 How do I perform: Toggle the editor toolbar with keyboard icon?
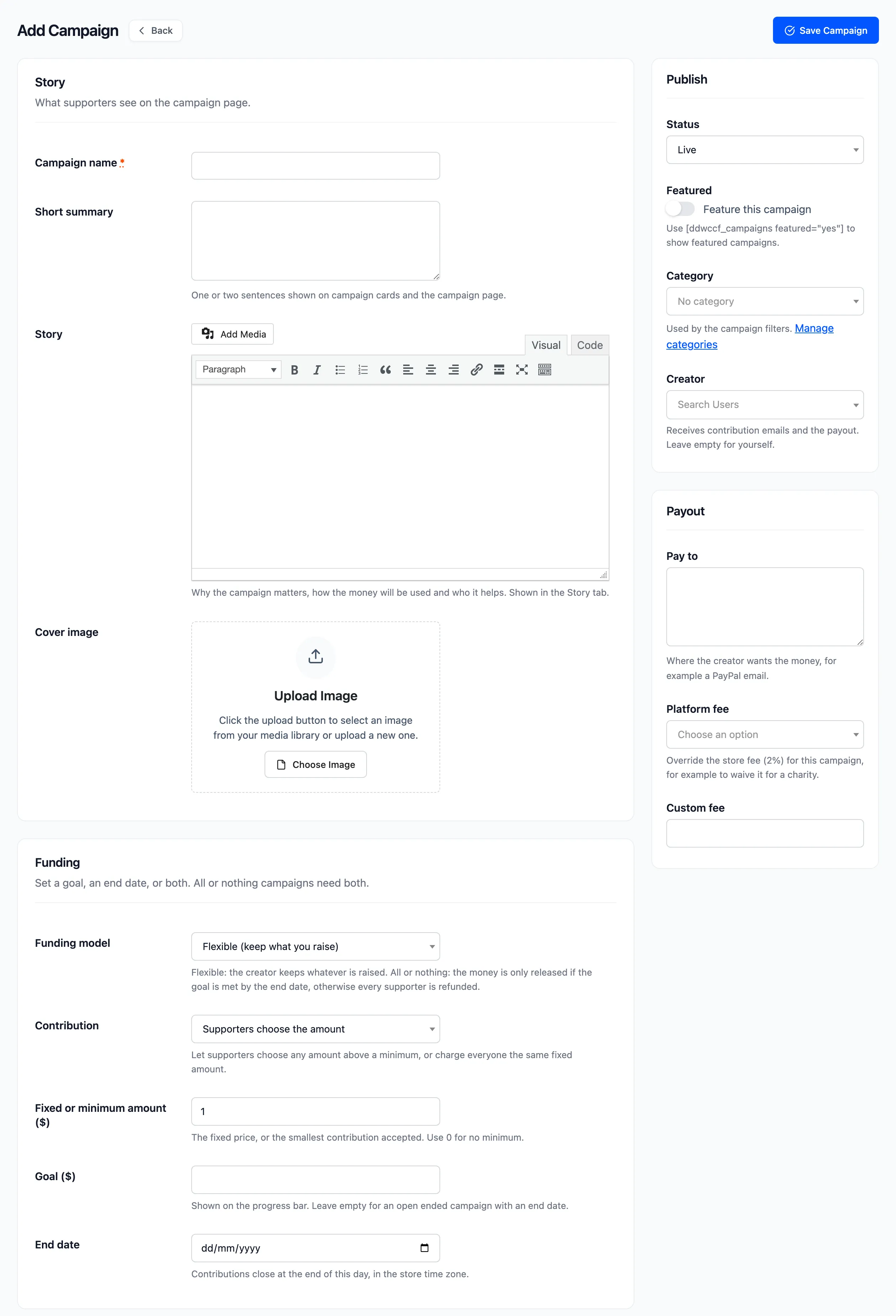[x=544, y=370]
